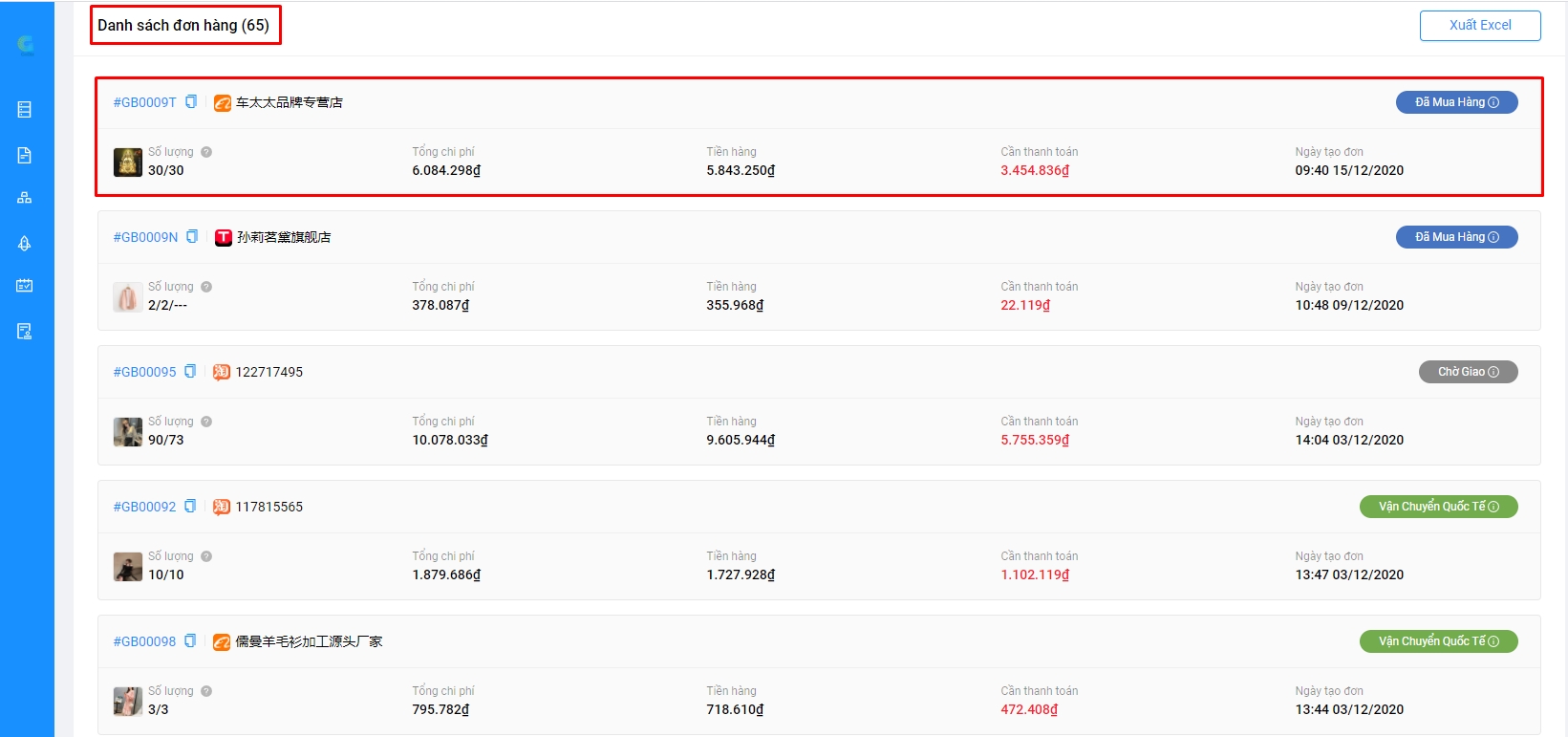Open the document icon in the sidebar
The height and width of the screenshot is (737, 1568).
click(x=25, y=155)
